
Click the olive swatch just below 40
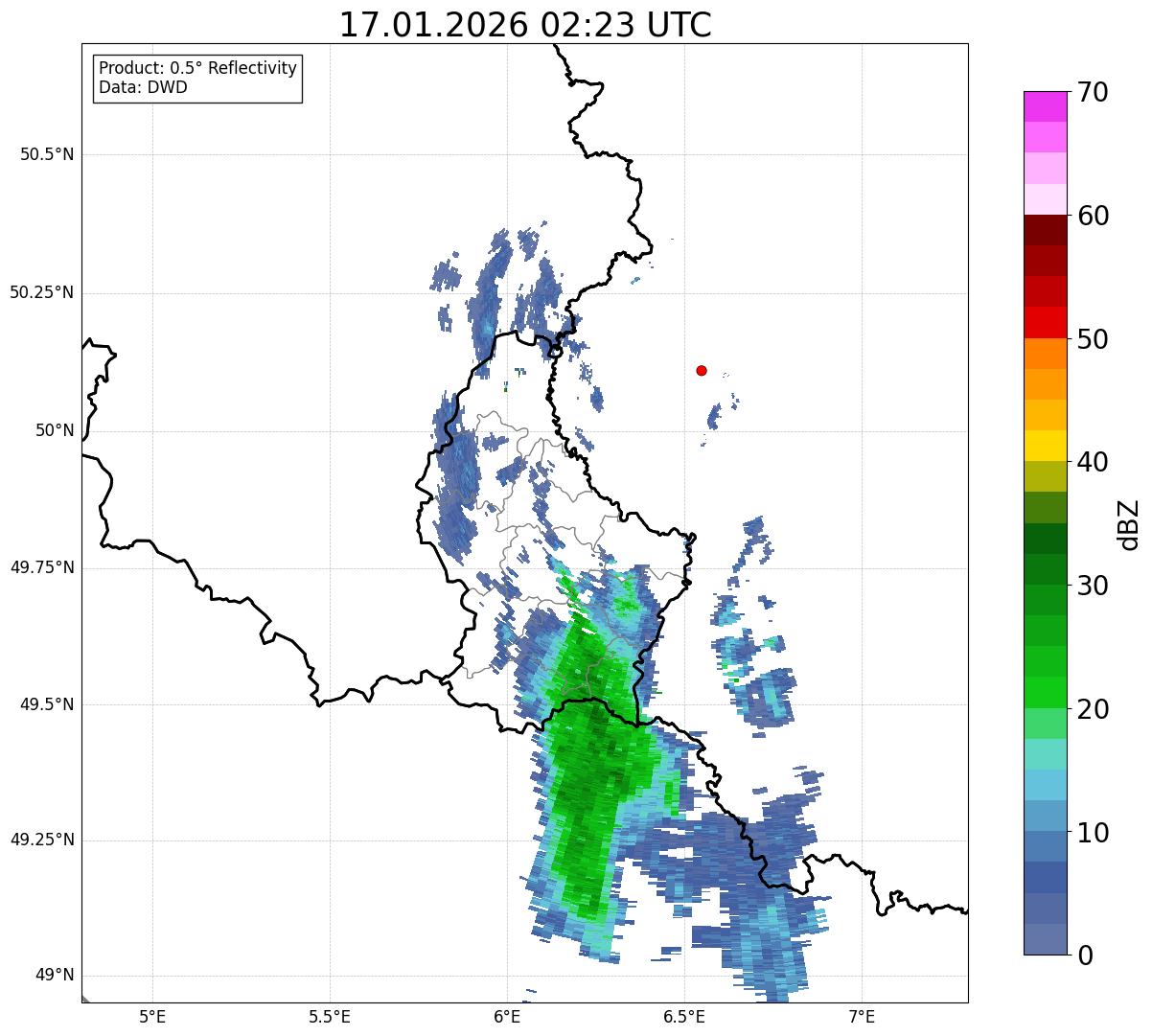[x=1046, y=476]
